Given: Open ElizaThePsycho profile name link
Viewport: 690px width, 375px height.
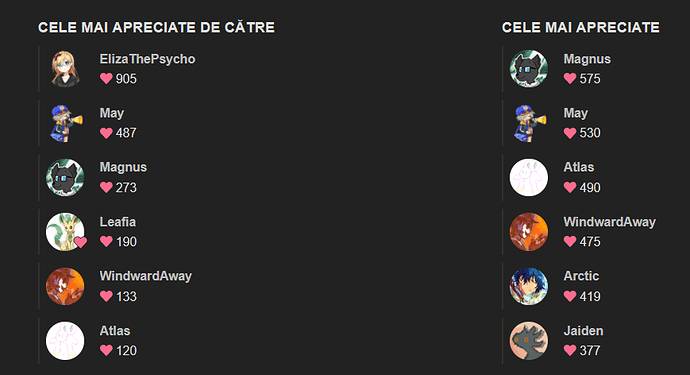Looking at the screenshot, I should pos(147,59).
